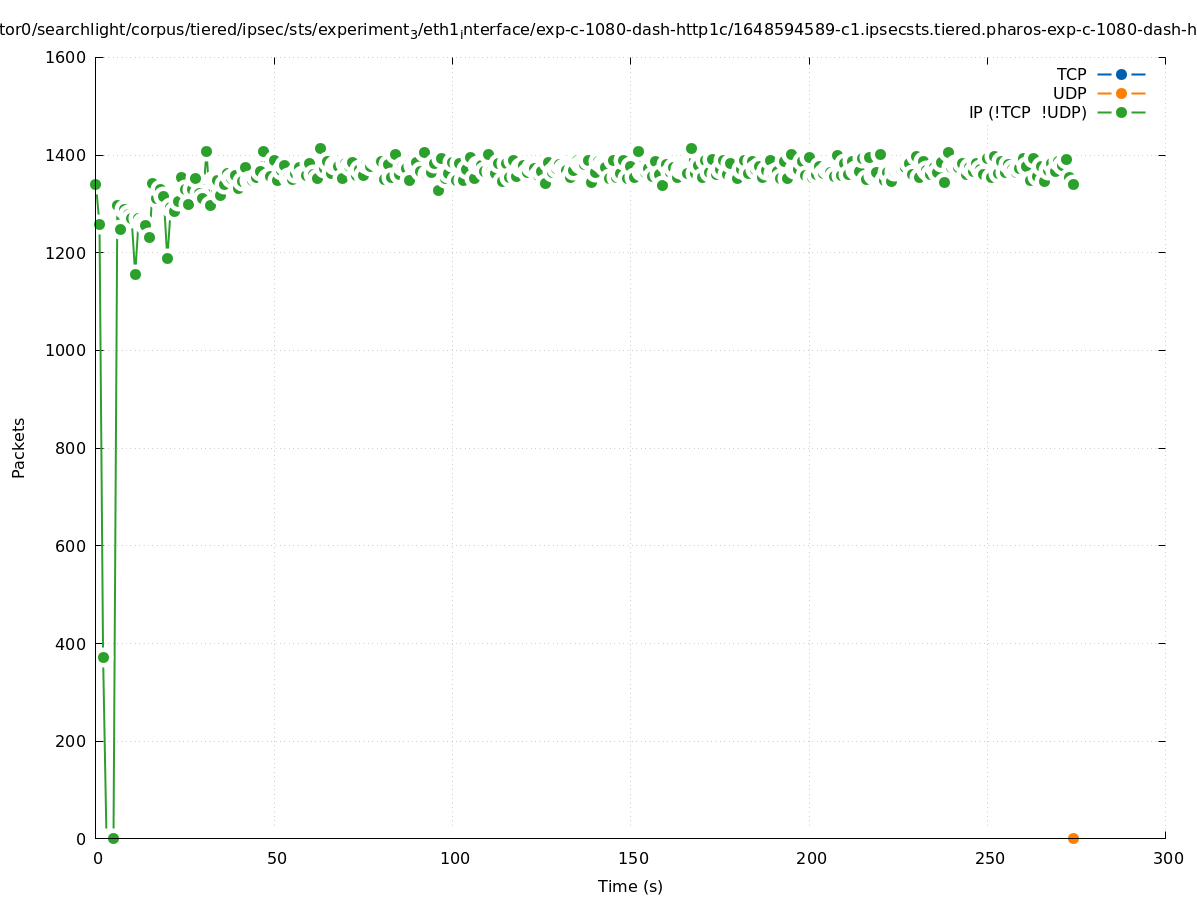Click the orange UDP data point on x-axis
This screenshot has width=1197, height=900.
pyautogui.click(x=1073, y=838)
